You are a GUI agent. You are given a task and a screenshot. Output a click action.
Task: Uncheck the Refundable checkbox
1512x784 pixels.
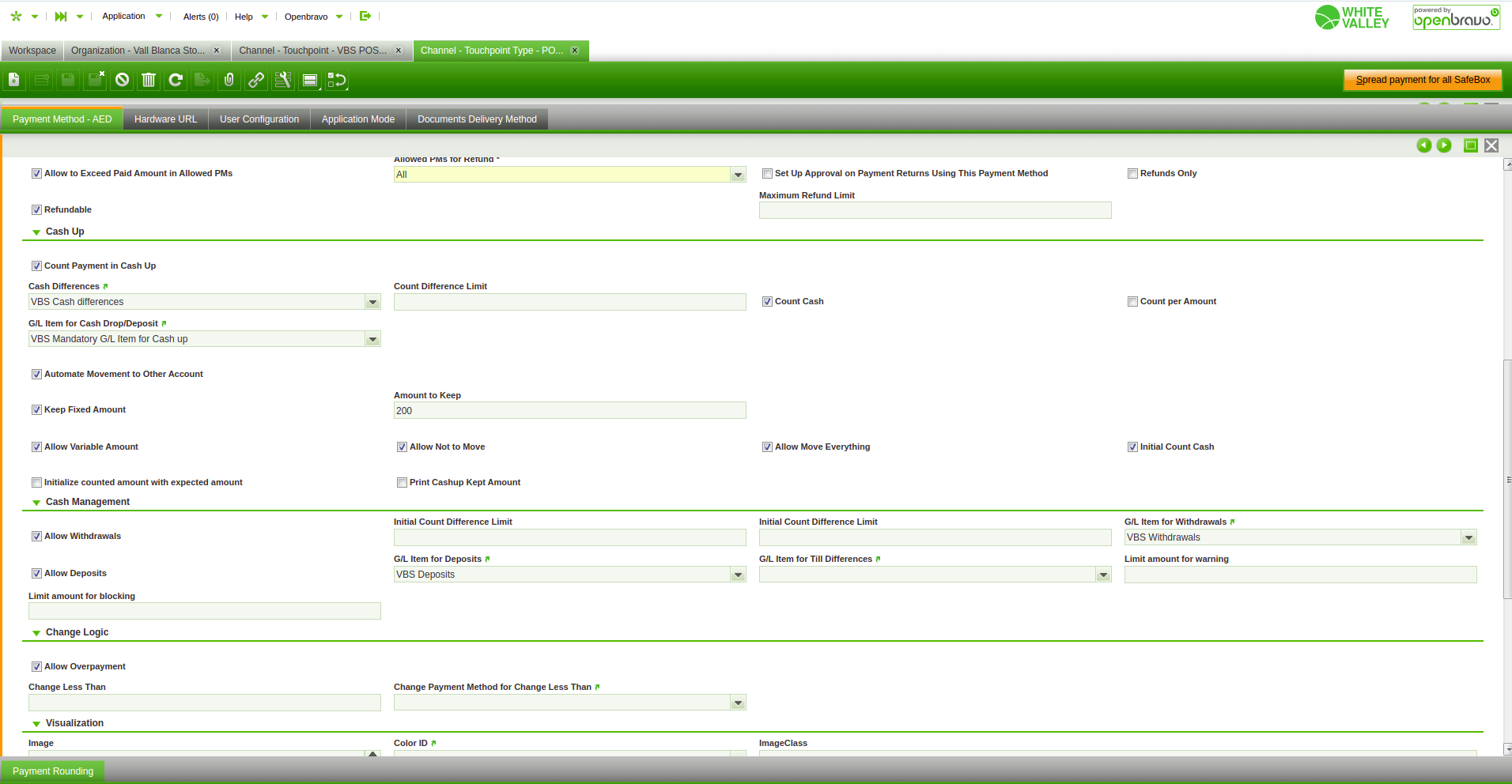(36, 210)
